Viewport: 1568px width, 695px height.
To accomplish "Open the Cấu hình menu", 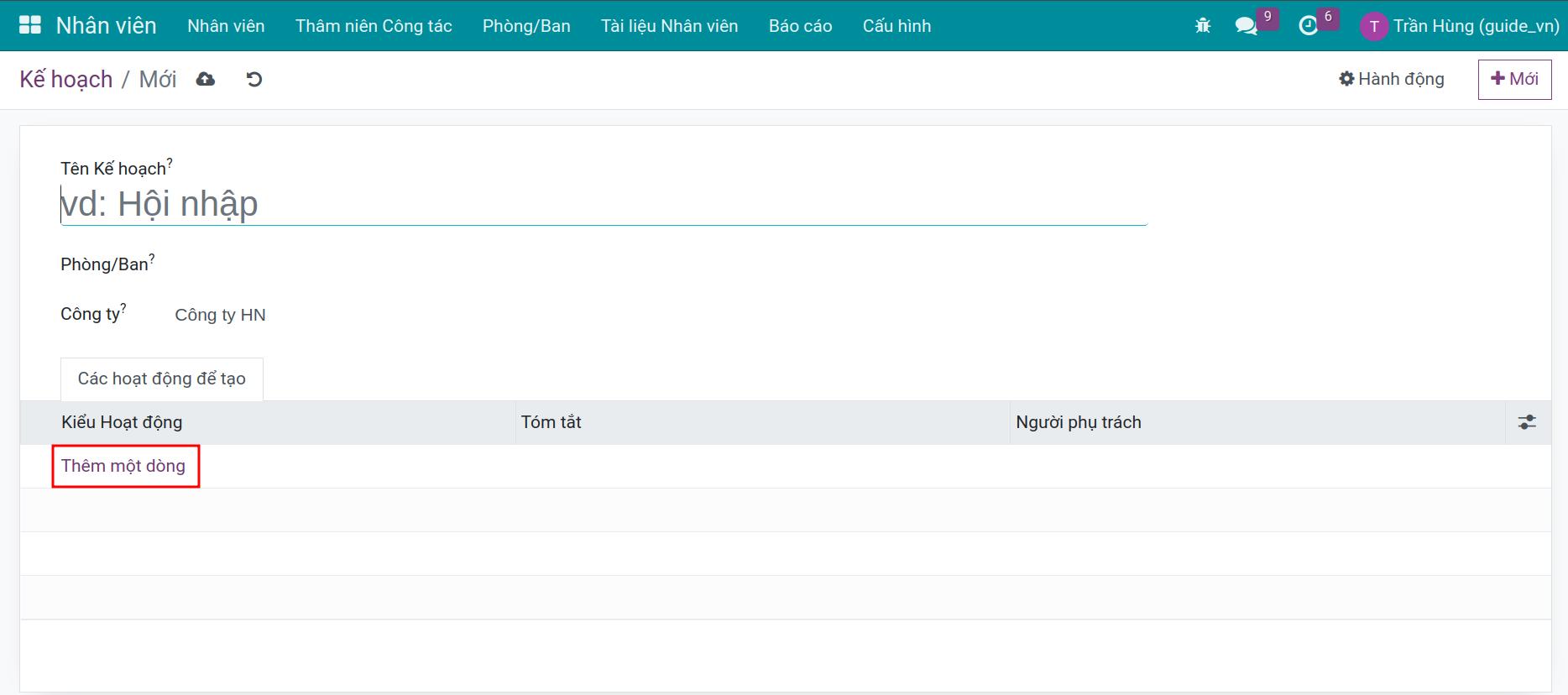I will pyautogui.click(x=896, y=26).
